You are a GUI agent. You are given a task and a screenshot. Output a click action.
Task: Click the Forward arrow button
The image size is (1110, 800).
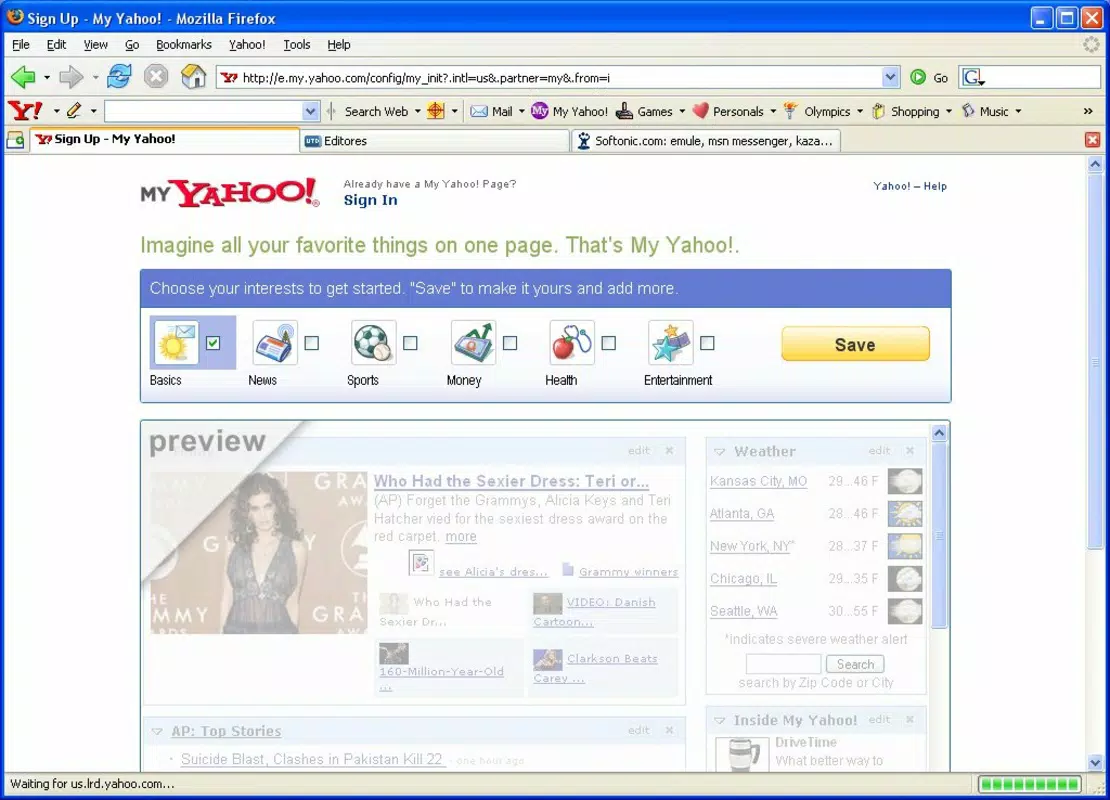[71, 76]
